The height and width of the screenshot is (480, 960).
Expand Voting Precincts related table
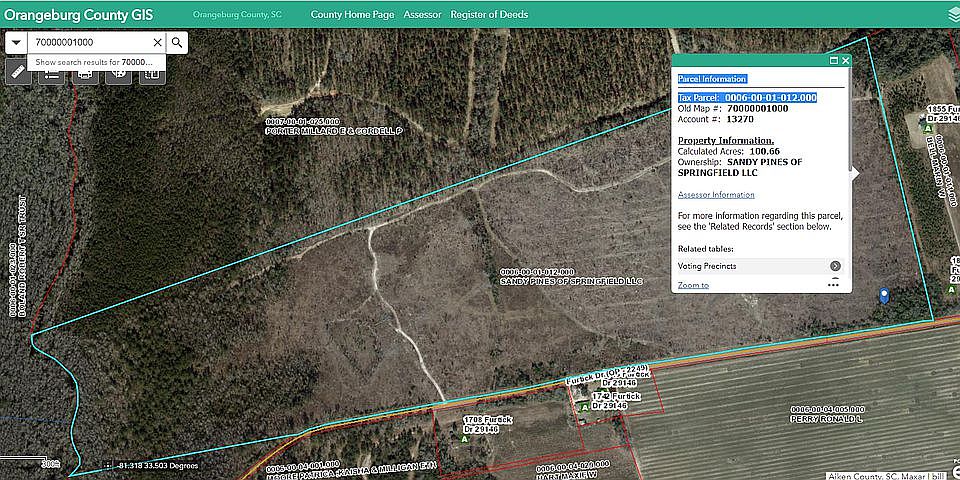(x=834, y=266)
